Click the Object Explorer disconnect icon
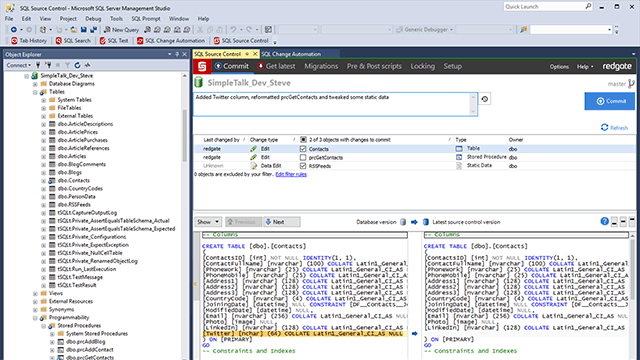Image resolution: width=640 pixels, height=360 pixels. [49, 65]
